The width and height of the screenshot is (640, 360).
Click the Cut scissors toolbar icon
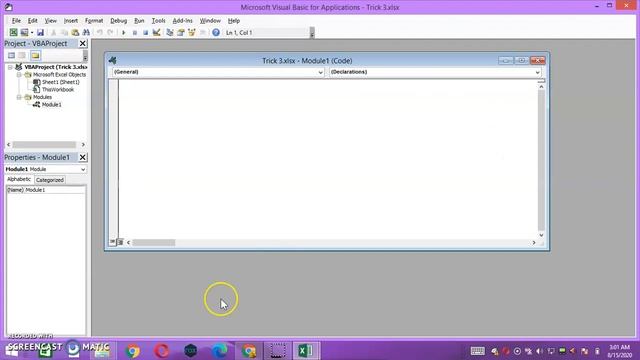click(x=53, y=32)
